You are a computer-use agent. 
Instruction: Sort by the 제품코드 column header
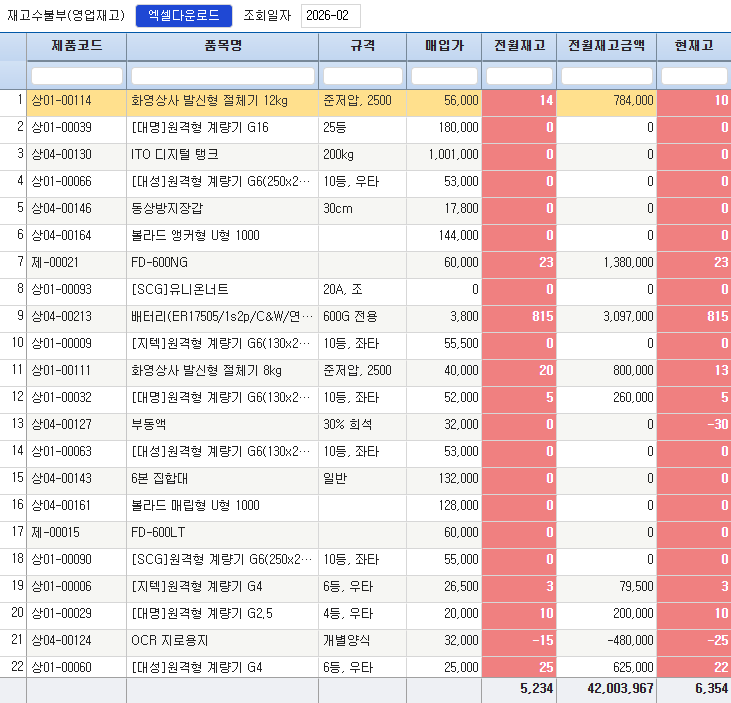(x=76, y=46)
